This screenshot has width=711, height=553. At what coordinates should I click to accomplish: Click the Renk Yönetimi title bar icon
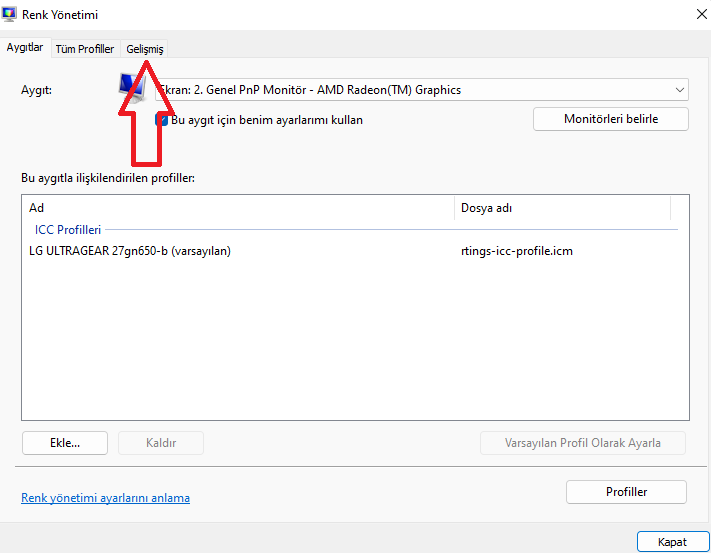[x=9, y=15]
